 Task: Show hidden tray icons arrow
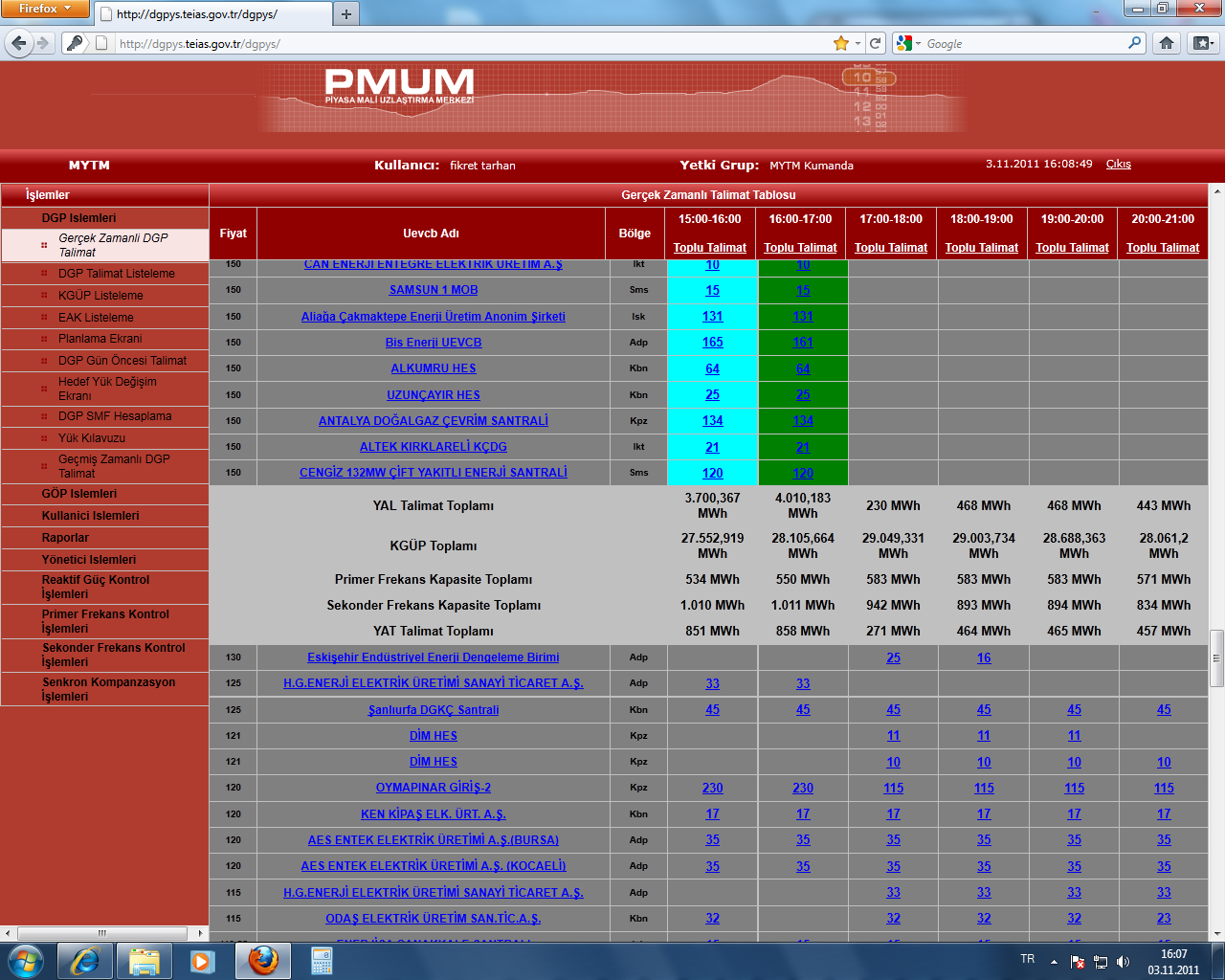1054,962
